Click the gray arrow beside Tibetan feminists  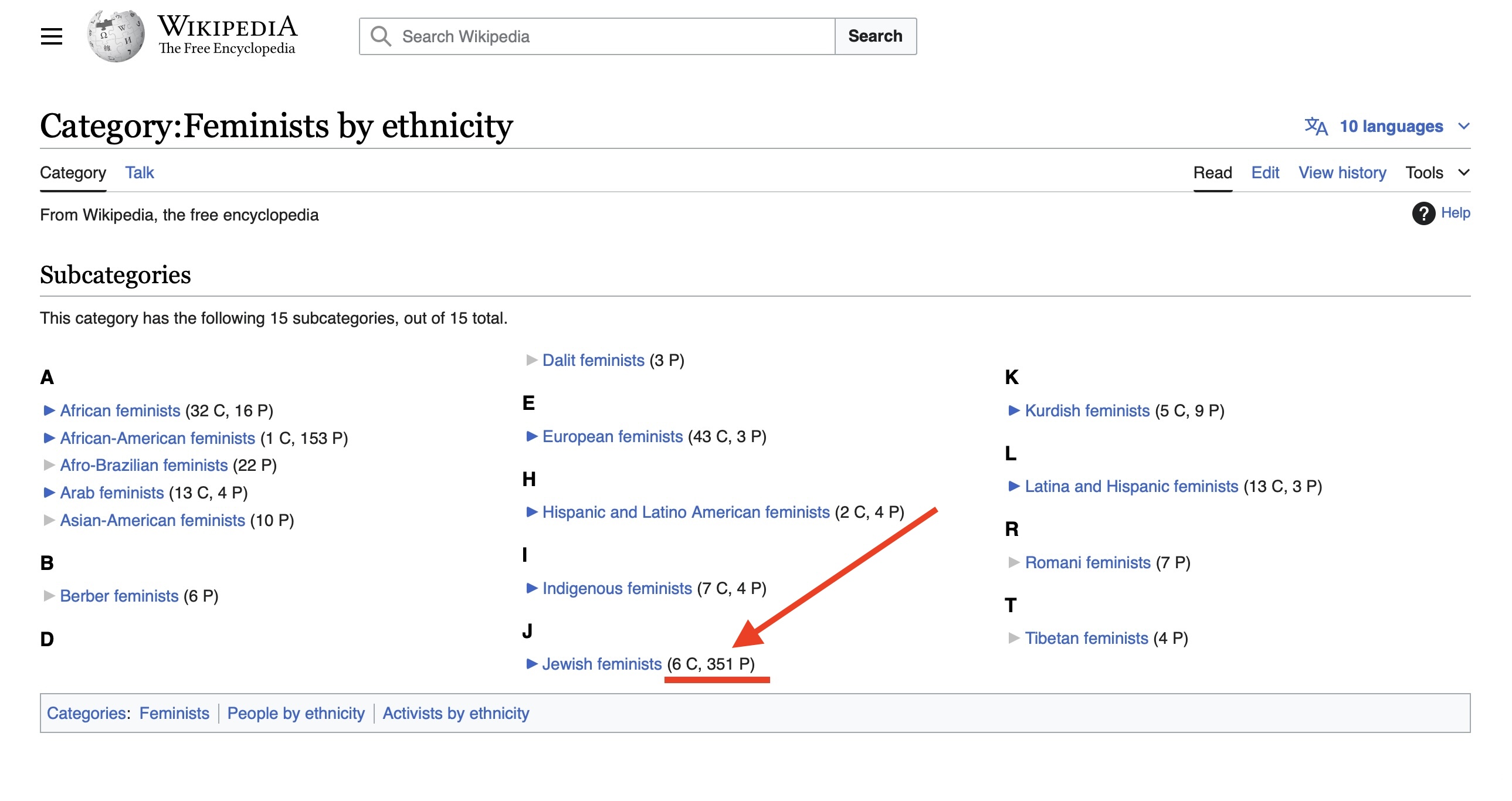(x=1013, y=638)
